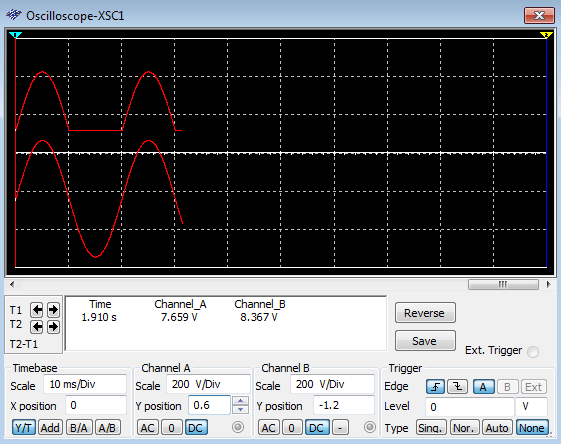Select A/B display mode
Viewport: 561px width, 444px height.
point(107,428)
